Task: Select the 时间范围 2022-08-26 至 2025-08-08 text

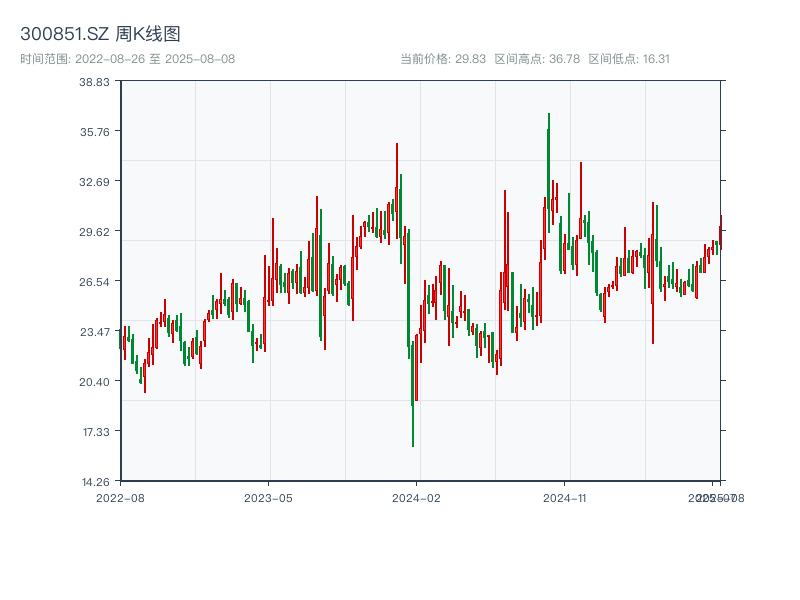Action: coord(128,59)
